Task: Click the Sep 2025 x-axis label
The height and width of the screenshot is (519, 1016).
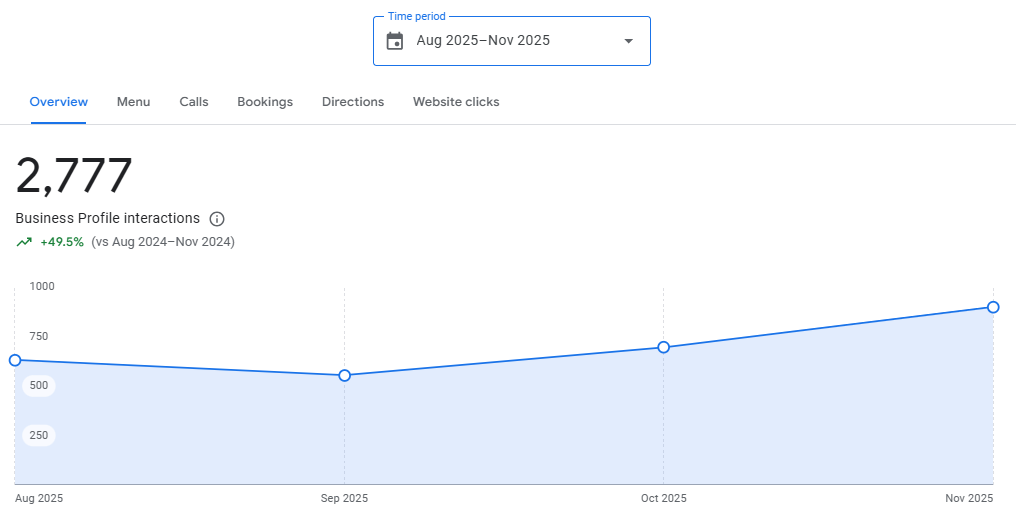Action: click(344, 498)
